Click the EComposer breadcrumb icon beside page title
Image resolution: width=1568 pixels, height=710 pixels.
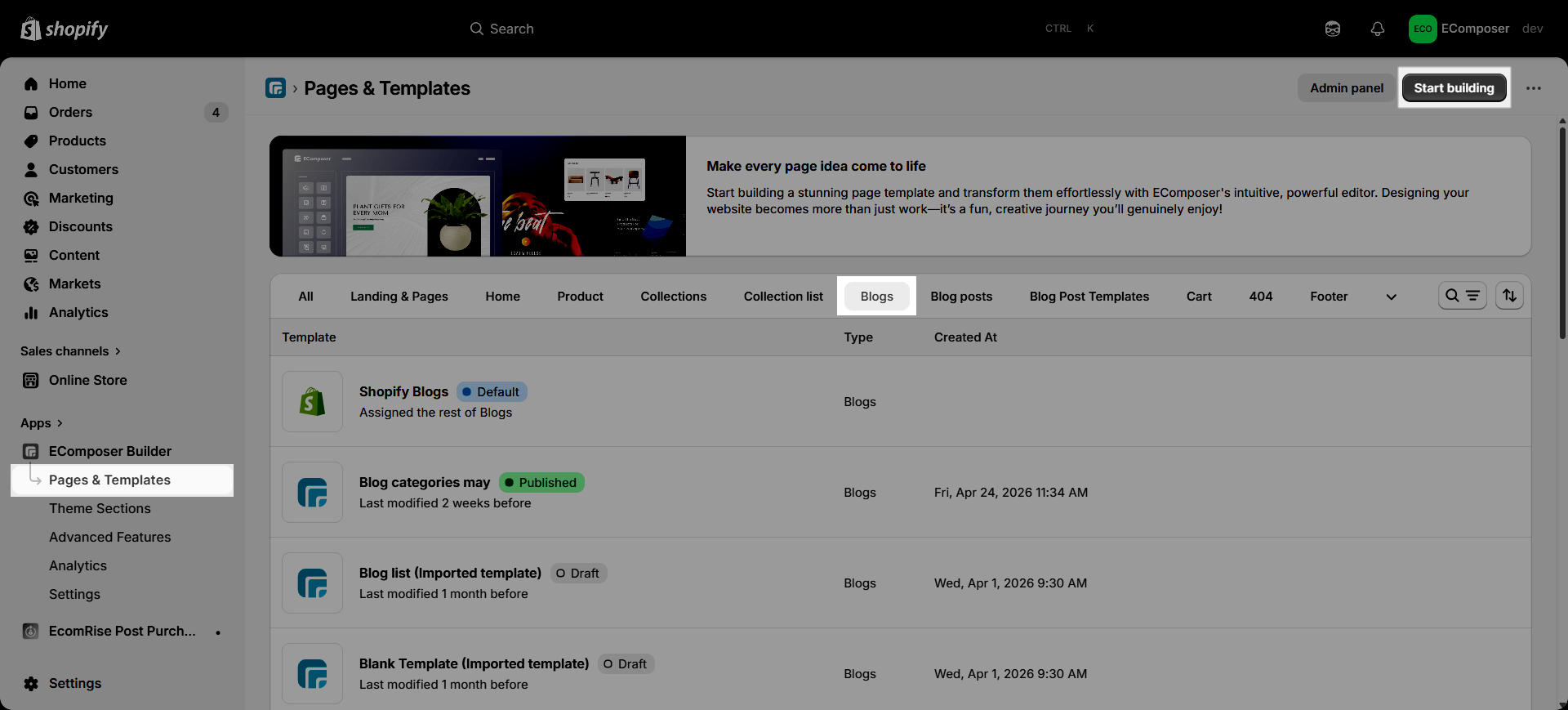(276, 87)
